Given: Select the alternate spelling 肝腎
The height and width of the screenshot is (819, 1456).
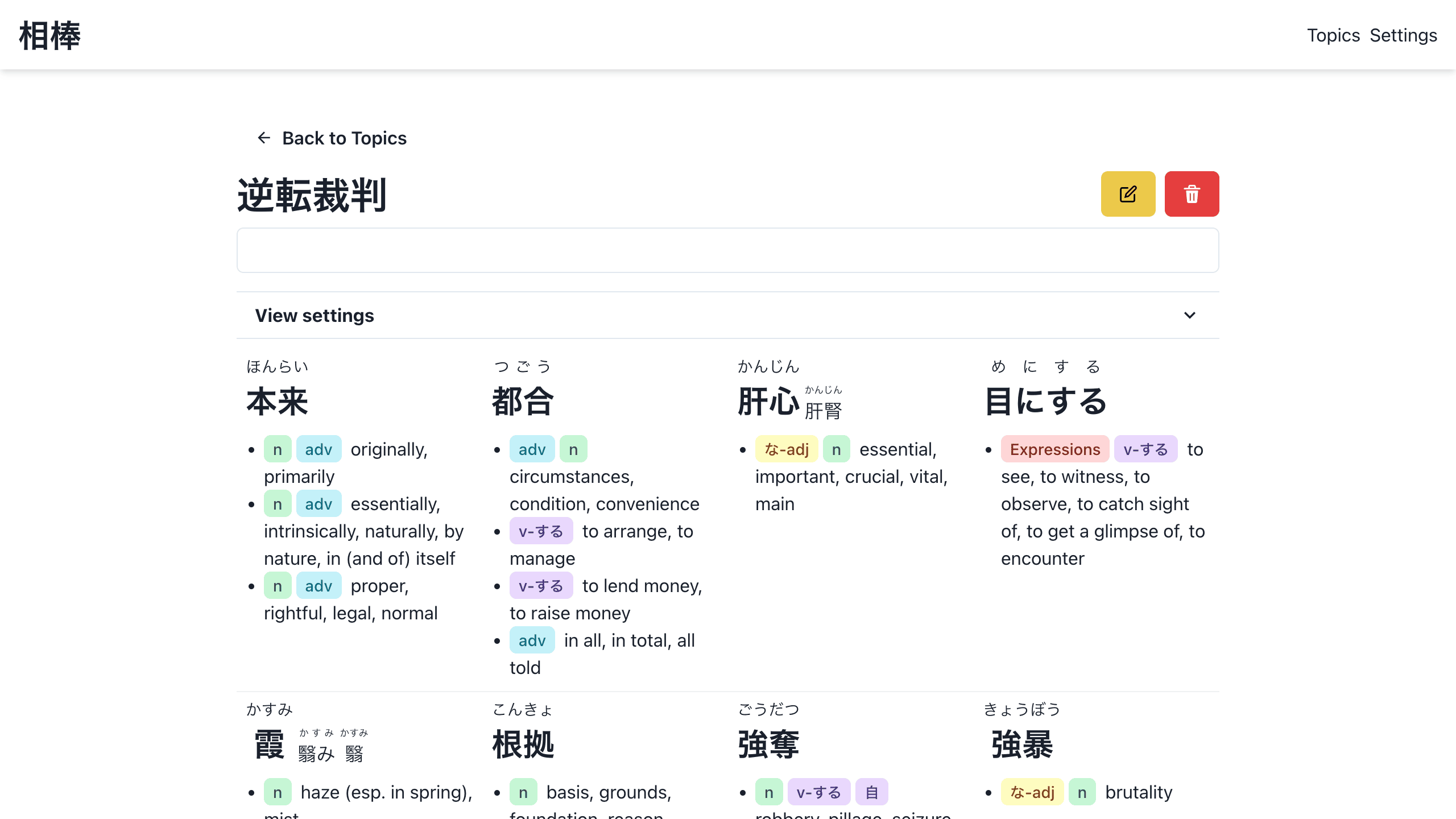Looking at the screenshot, I should pos(823,411).
